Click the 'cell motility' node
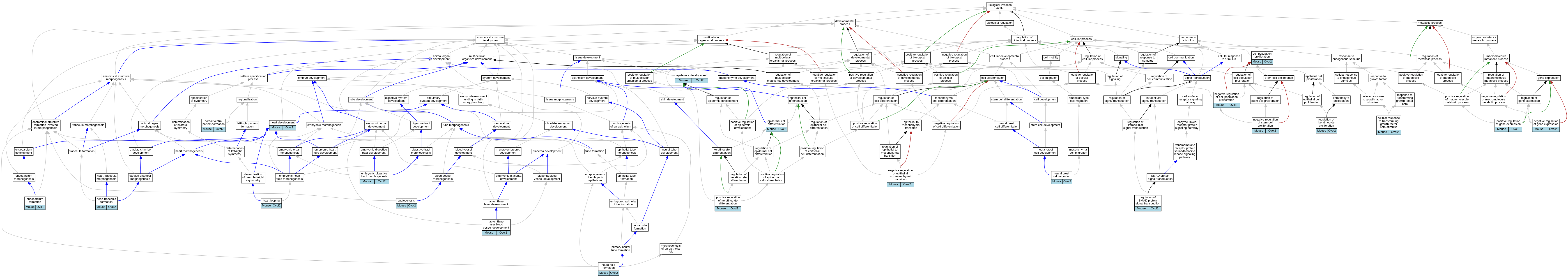Screen dimensions: 1568x278 tap(1051, 58)
